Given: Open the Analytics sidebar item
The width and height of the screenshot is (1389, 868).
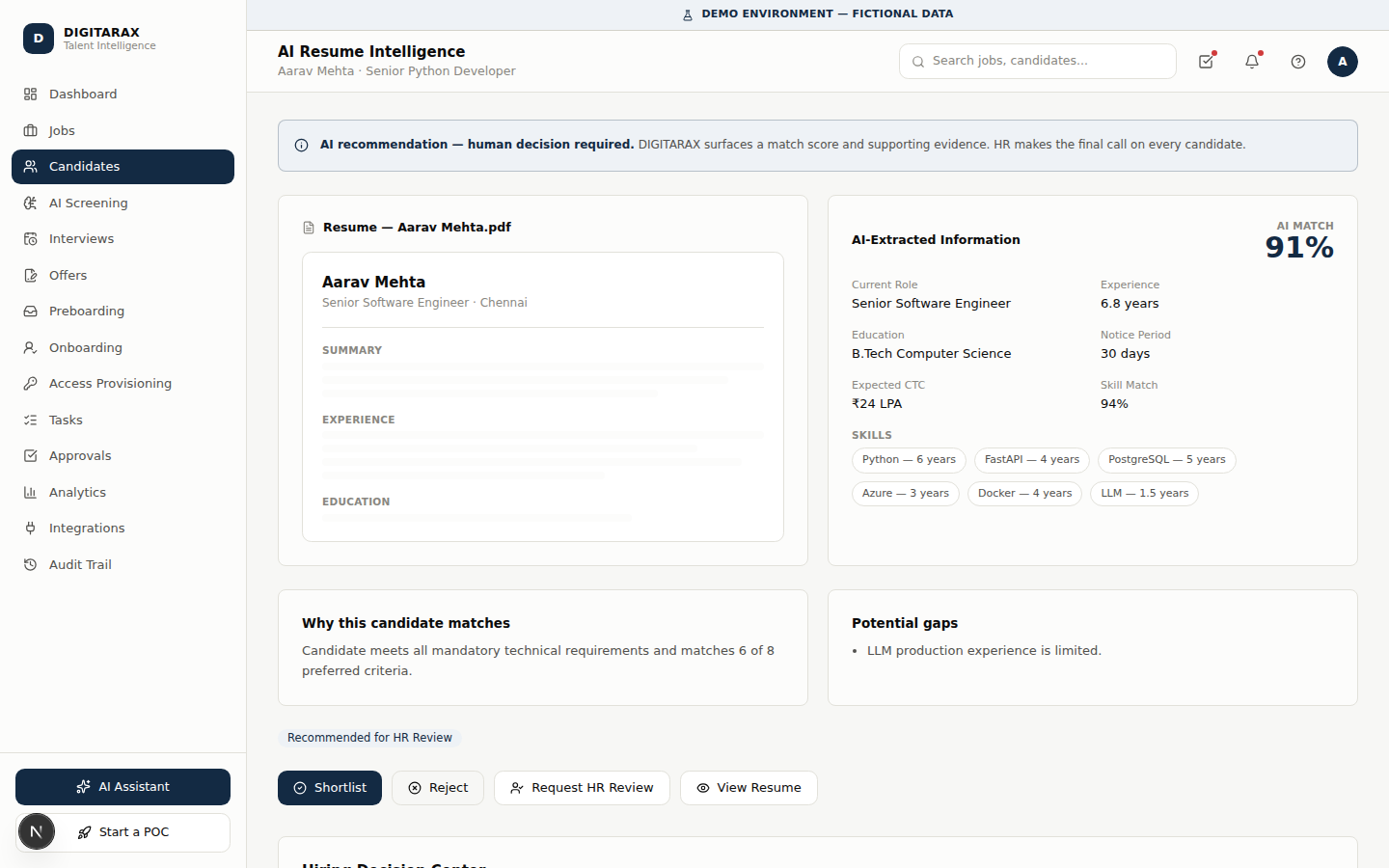Looking at the screenshot, I should click(123, 492).
